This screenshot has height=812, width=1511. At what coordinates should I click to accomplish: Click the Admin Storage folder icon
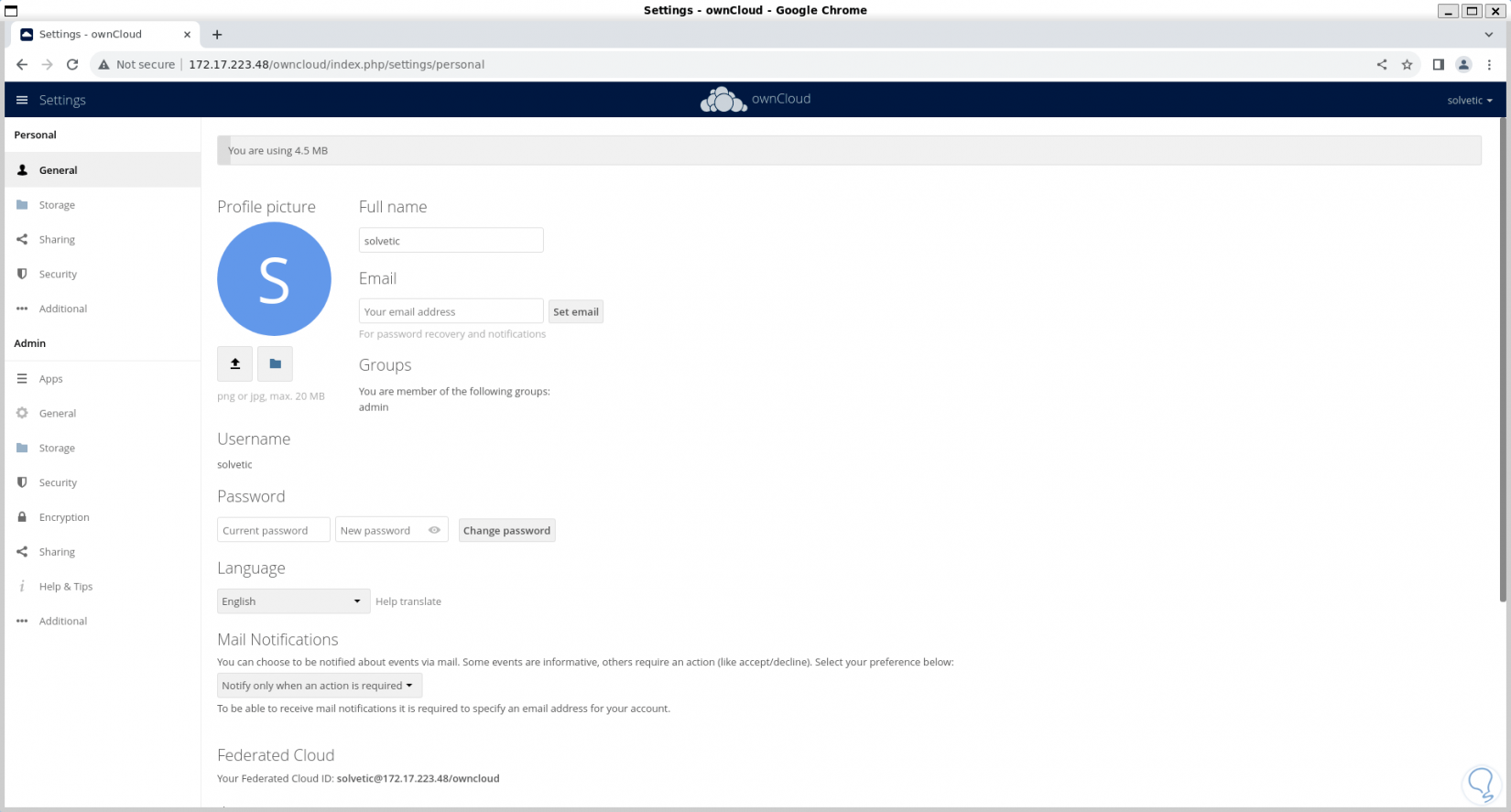pos(22,449)
